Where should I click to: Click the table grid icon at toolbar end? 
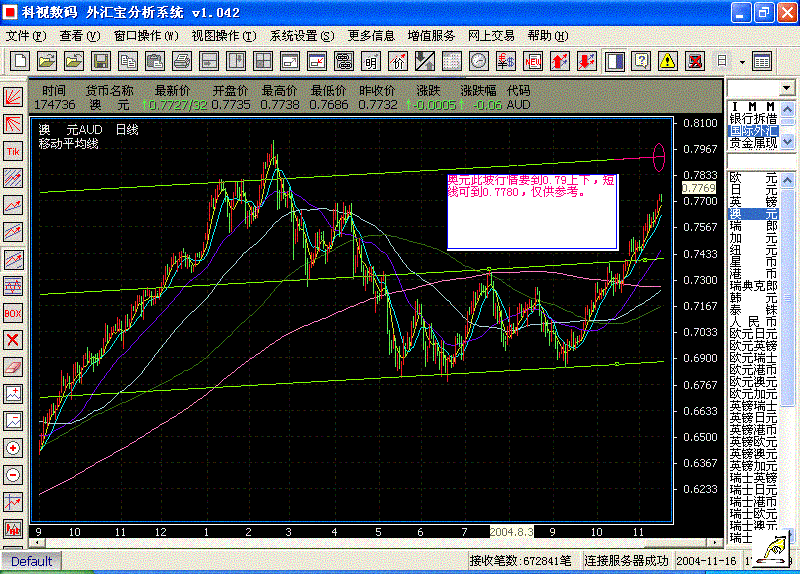click(x=762, y=62)
